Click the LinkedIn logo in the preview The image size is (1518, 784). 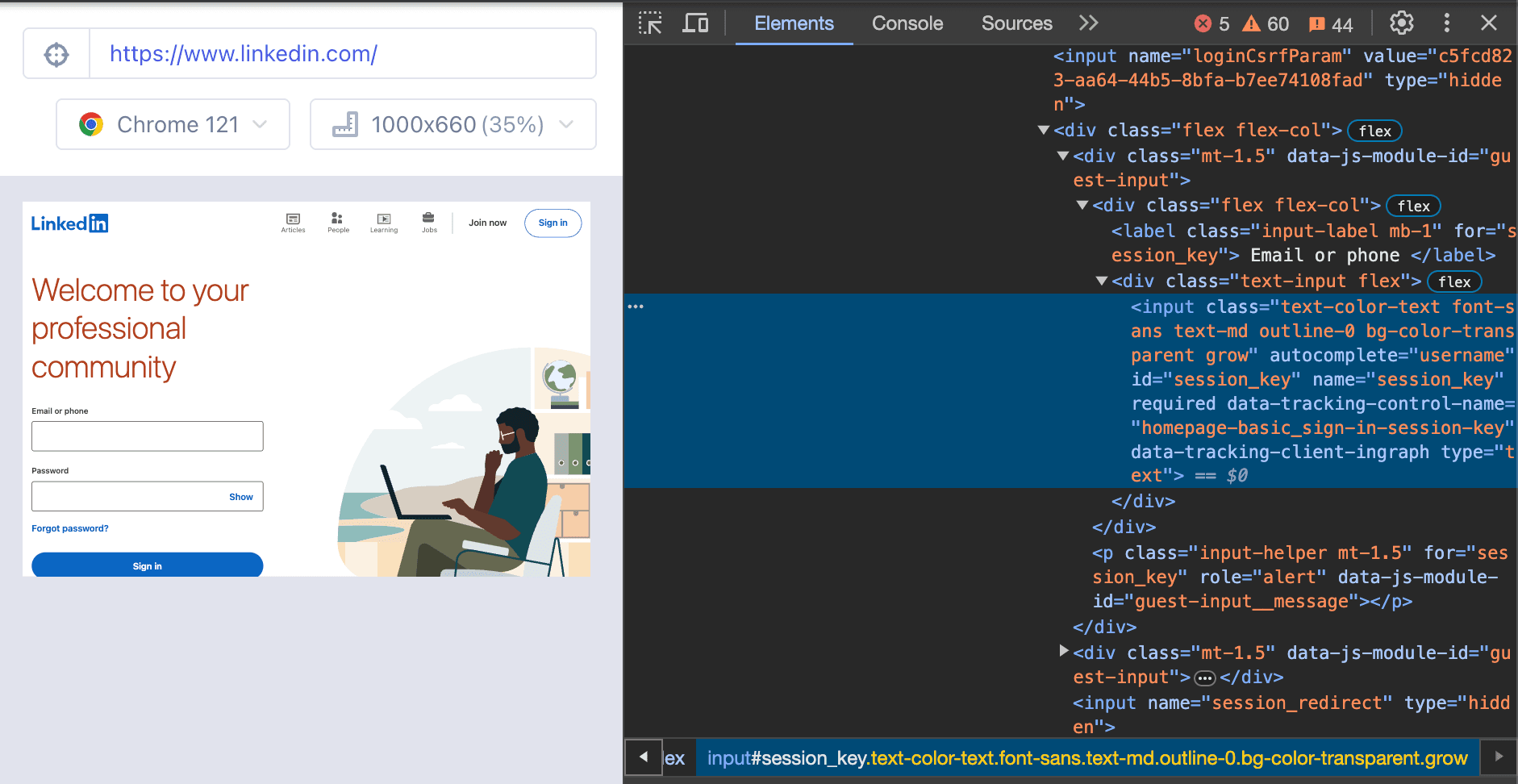pos(69,223)
